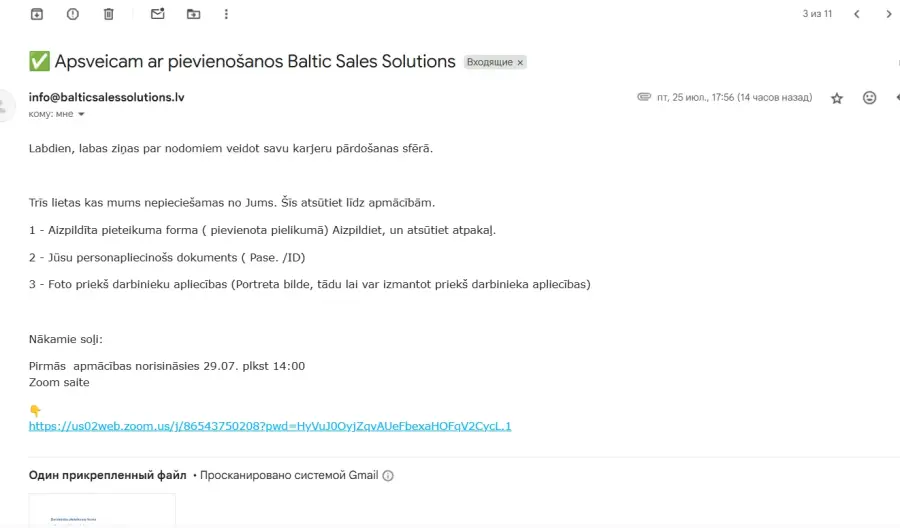The width and height of the screenshot is (900, 528).
Task: Open the attached file thumbnail preview
Action: pos(102,510)
